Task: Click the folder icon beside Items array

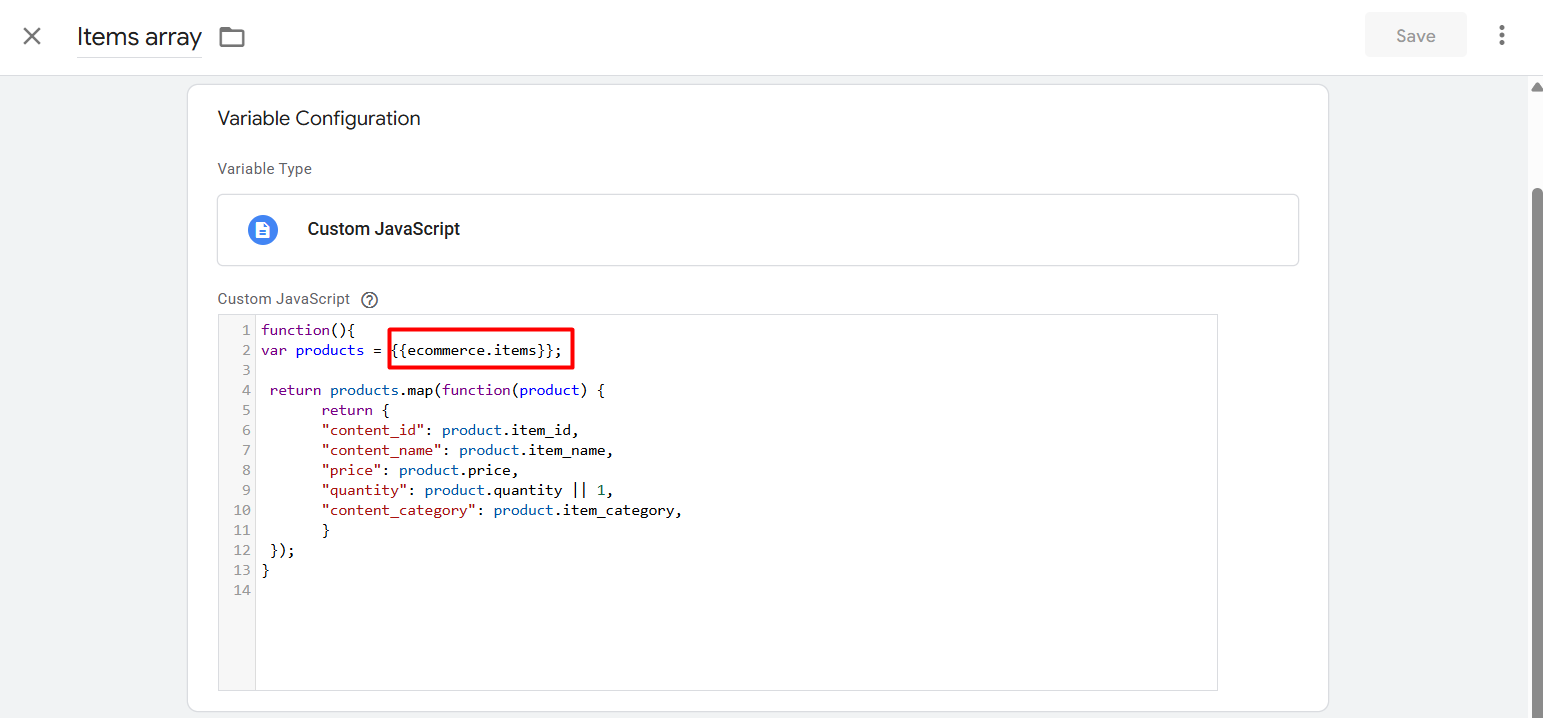Action: point(232,38)
